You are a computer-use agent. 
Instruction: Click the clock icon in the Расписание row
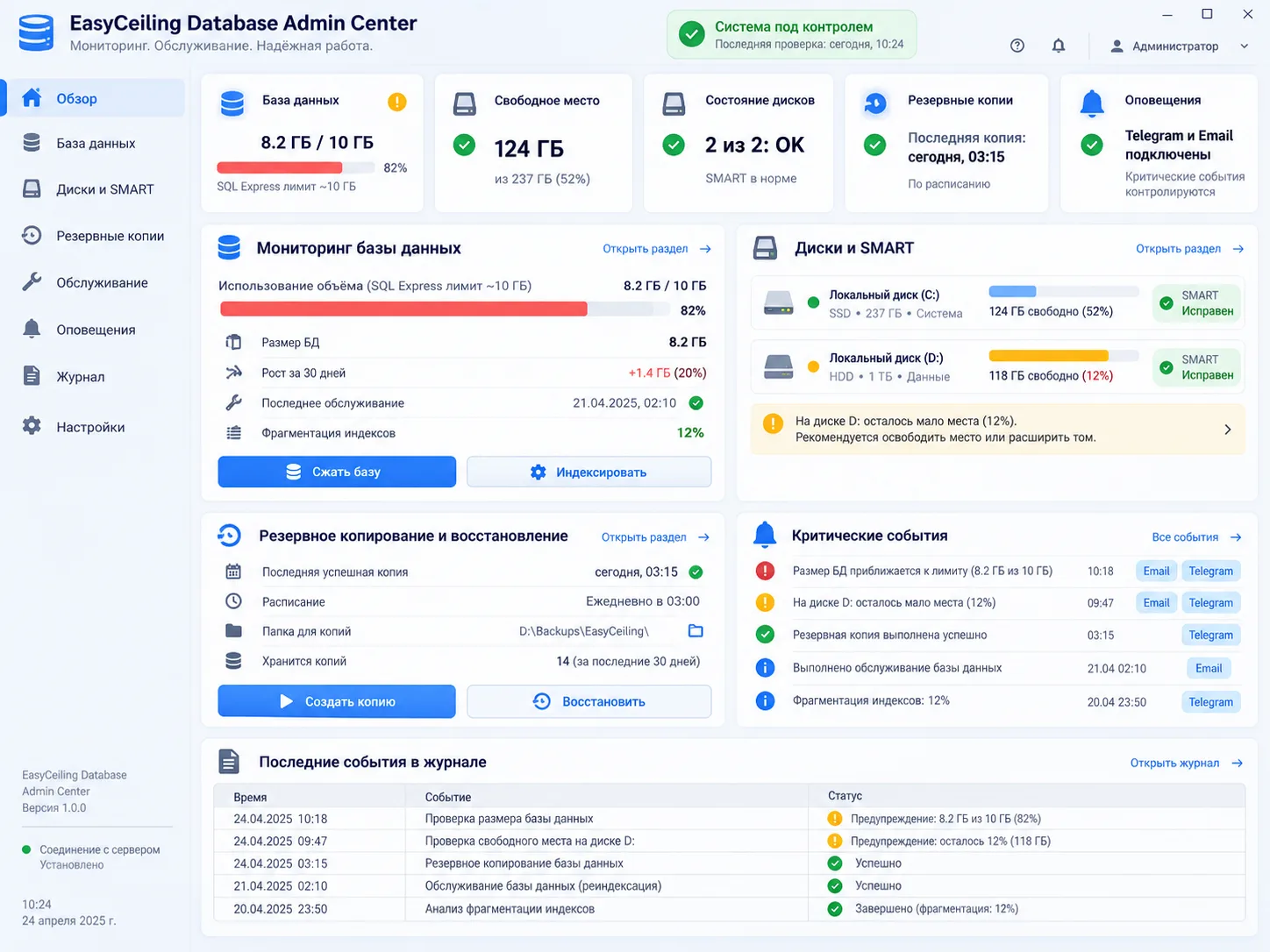233,601
